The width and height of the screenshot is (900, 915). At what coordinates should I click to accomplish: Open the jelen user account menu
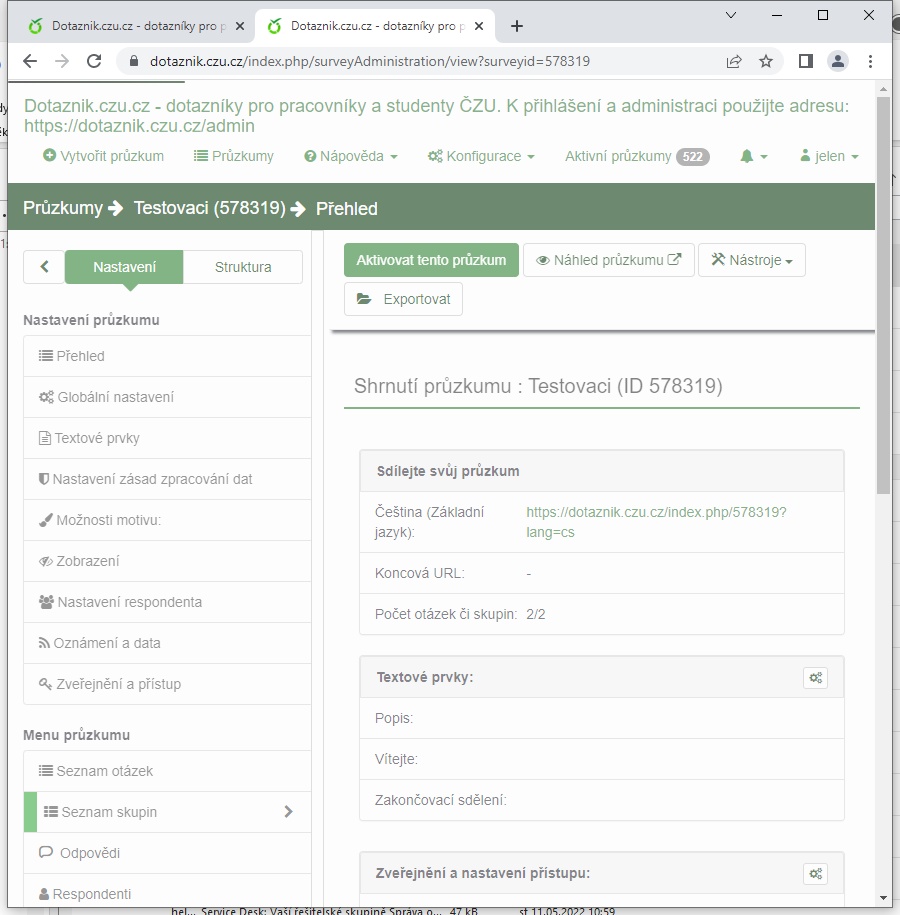tap(829, 156)
